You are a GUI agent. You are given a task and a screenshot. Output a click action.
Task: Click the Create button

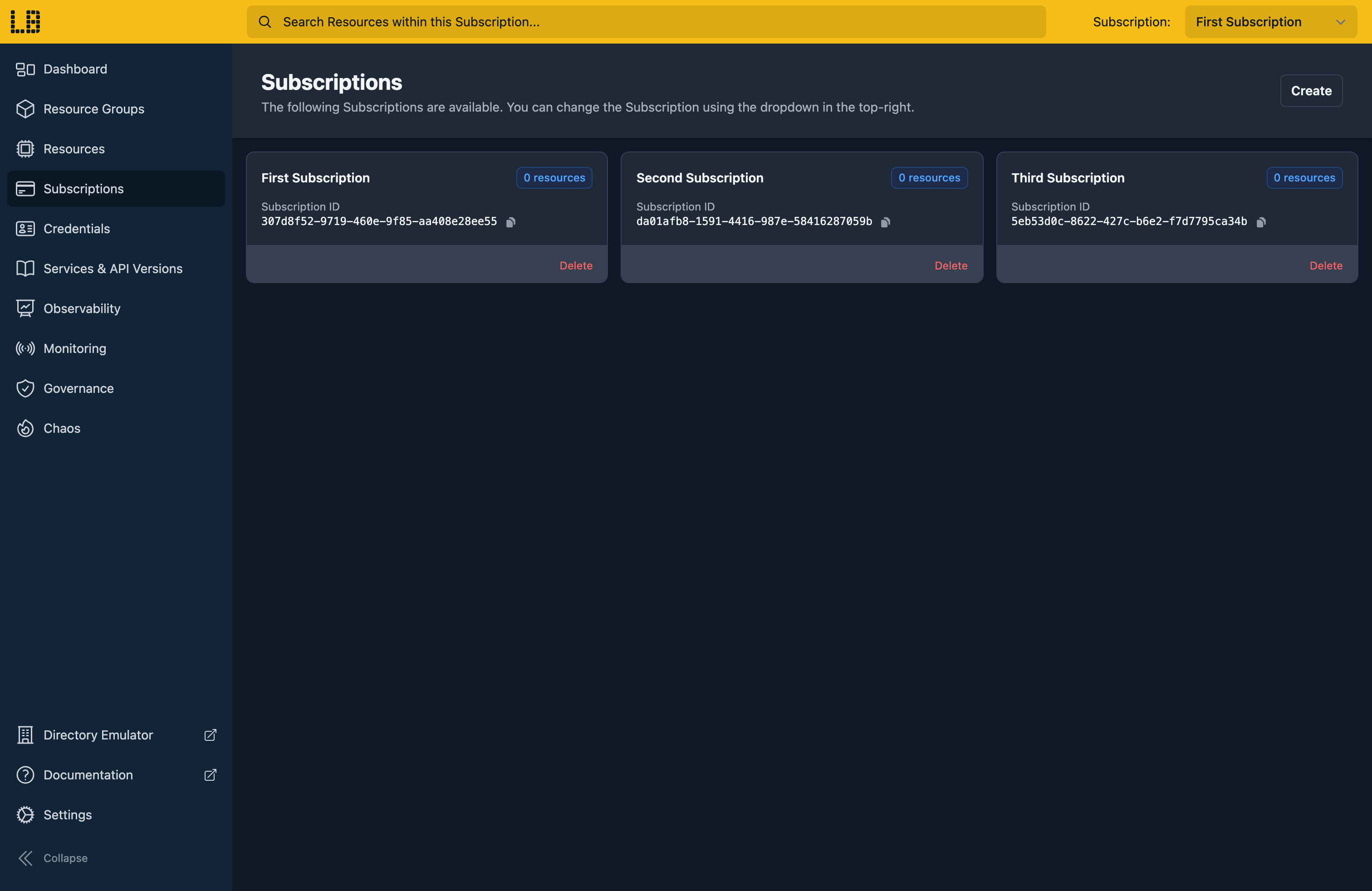(x=1311, y=90)
